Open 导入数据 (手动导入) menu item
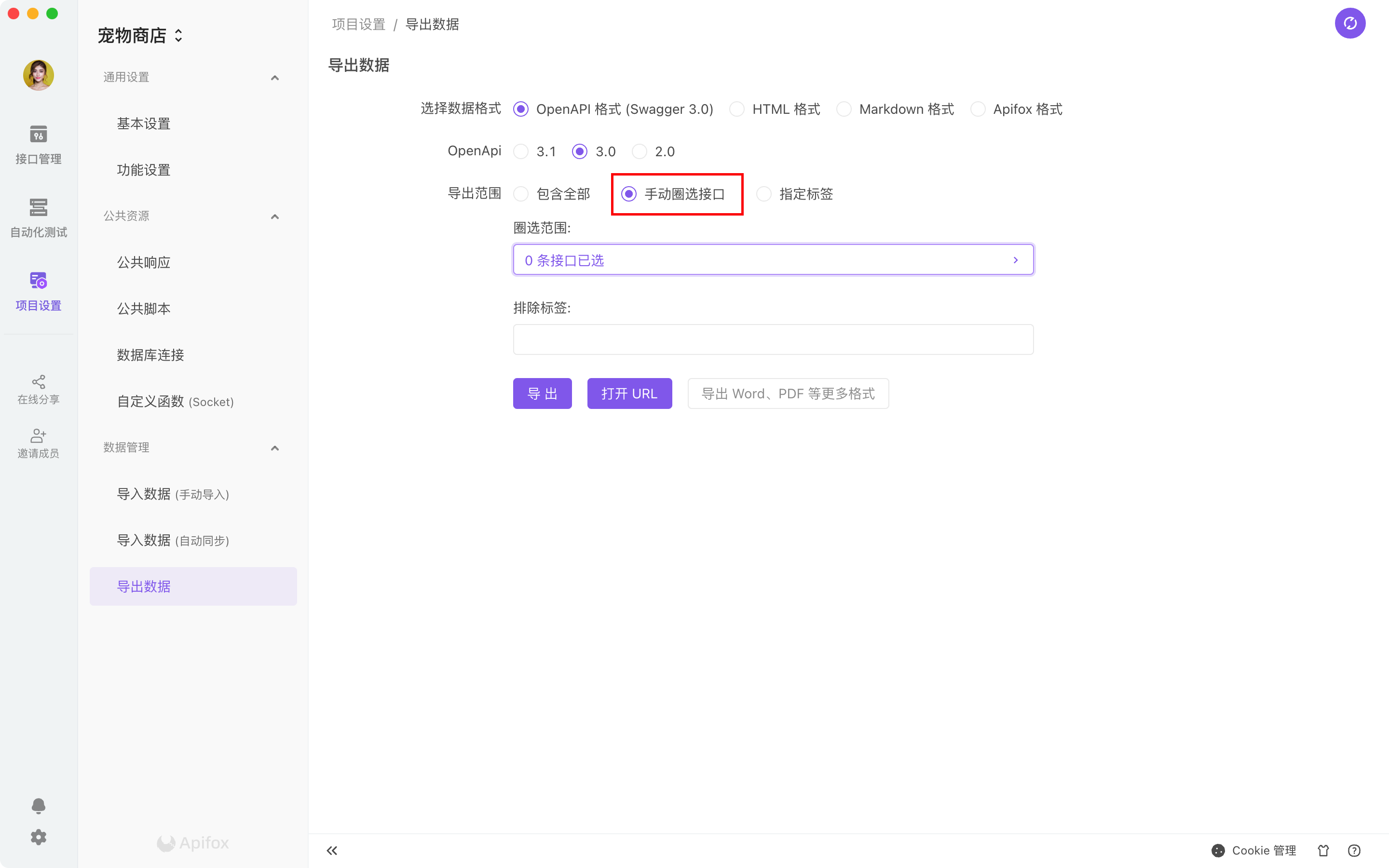The image size is (1389, 868). tap(173, 494)
